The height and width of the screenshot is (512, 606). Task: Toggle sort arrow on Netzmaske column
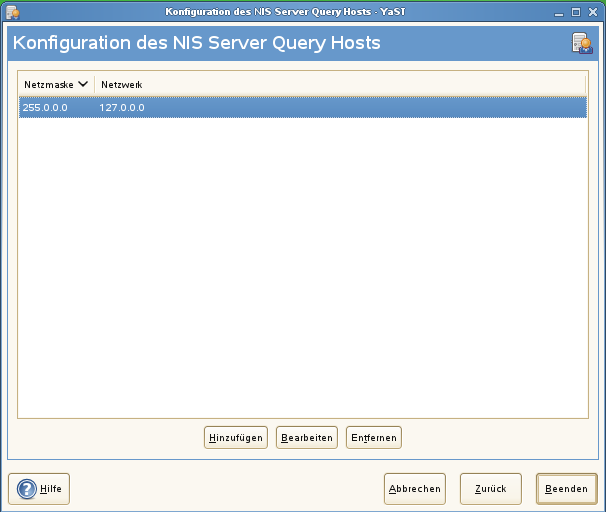coord(84,84)
